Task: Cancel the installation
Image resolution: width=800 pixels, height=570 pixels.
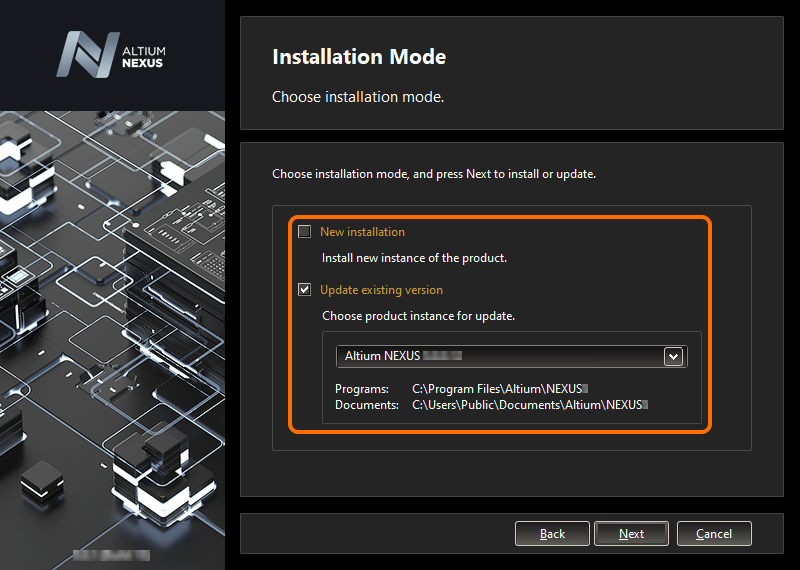Action: [x=713, y=534]
